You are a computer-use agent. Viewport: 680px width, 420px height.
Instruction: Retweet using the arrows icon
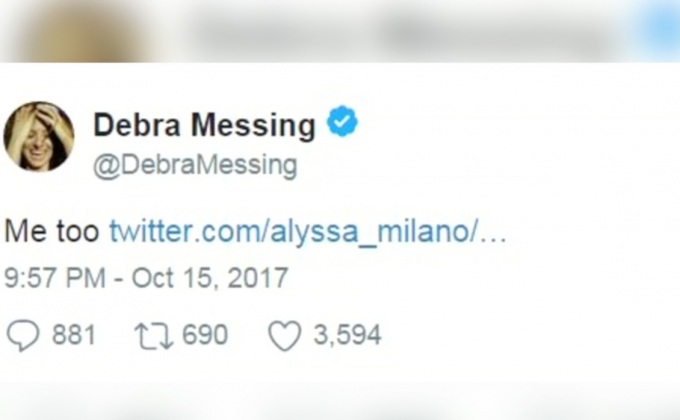[154, 335]
